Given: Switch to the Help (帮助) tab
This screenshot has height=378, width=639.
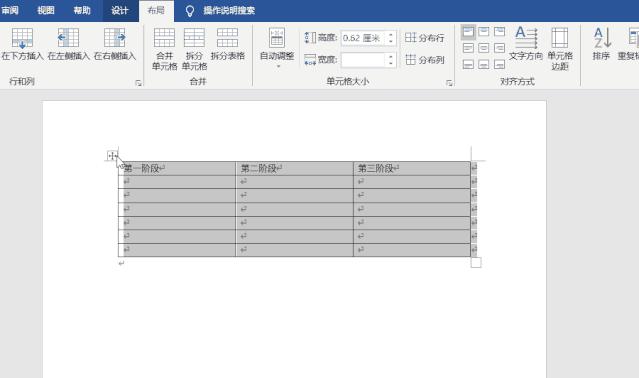Looking at the screenshot, I should point(82,11).
